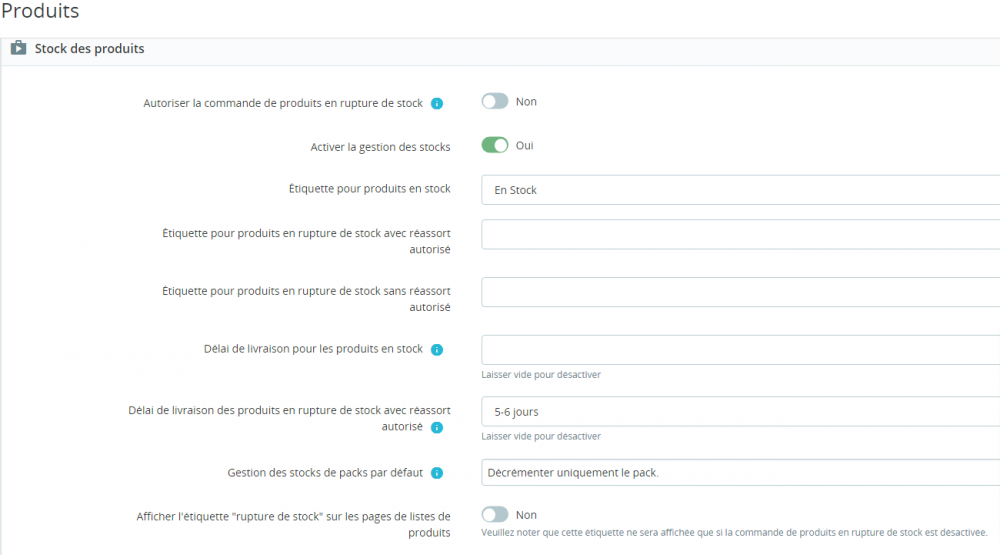Click the Activer la gestion des stocks label text
The width and height of the screenshot is (1000, 555).
pos(380,147)
